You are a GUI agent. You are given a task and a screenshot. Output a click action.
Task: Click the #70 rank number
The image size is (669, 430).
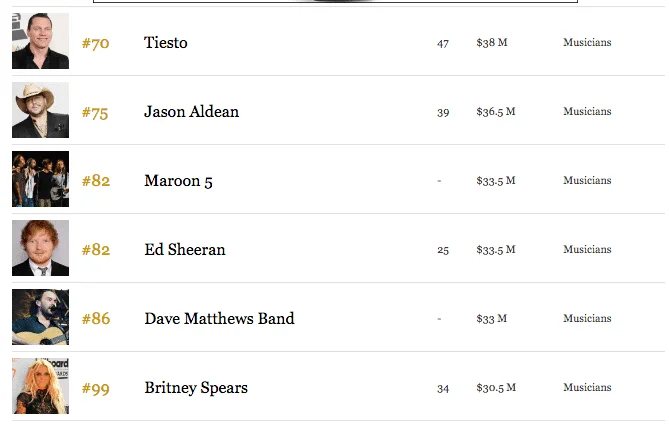pos(95,43)
